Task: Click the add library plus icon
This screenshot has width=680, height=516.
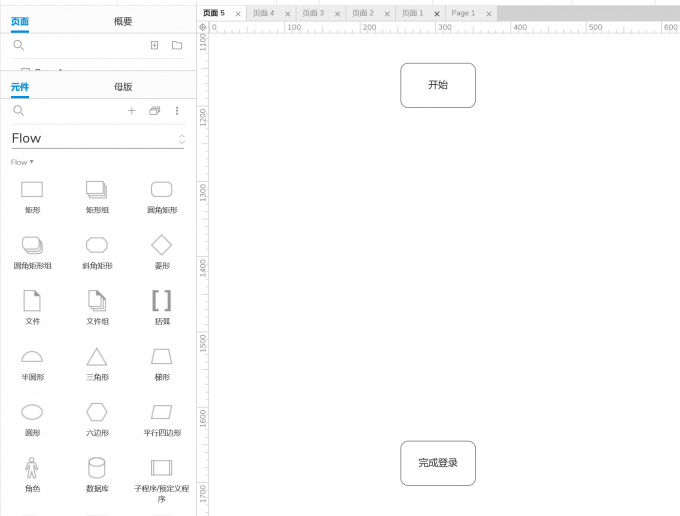Action: pos(132,111)
